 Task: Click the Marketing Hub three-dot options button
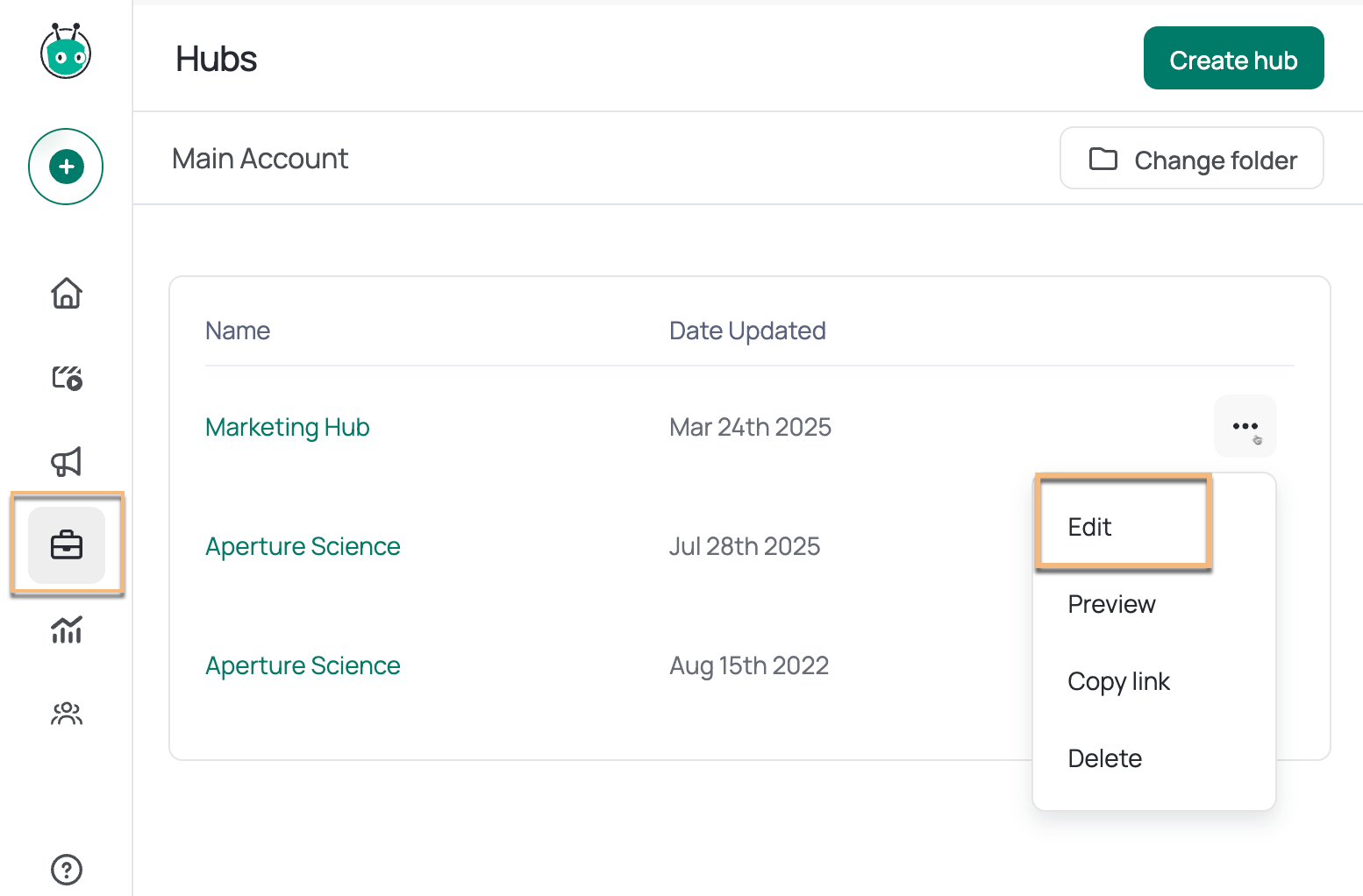[x=1245, y=426]
